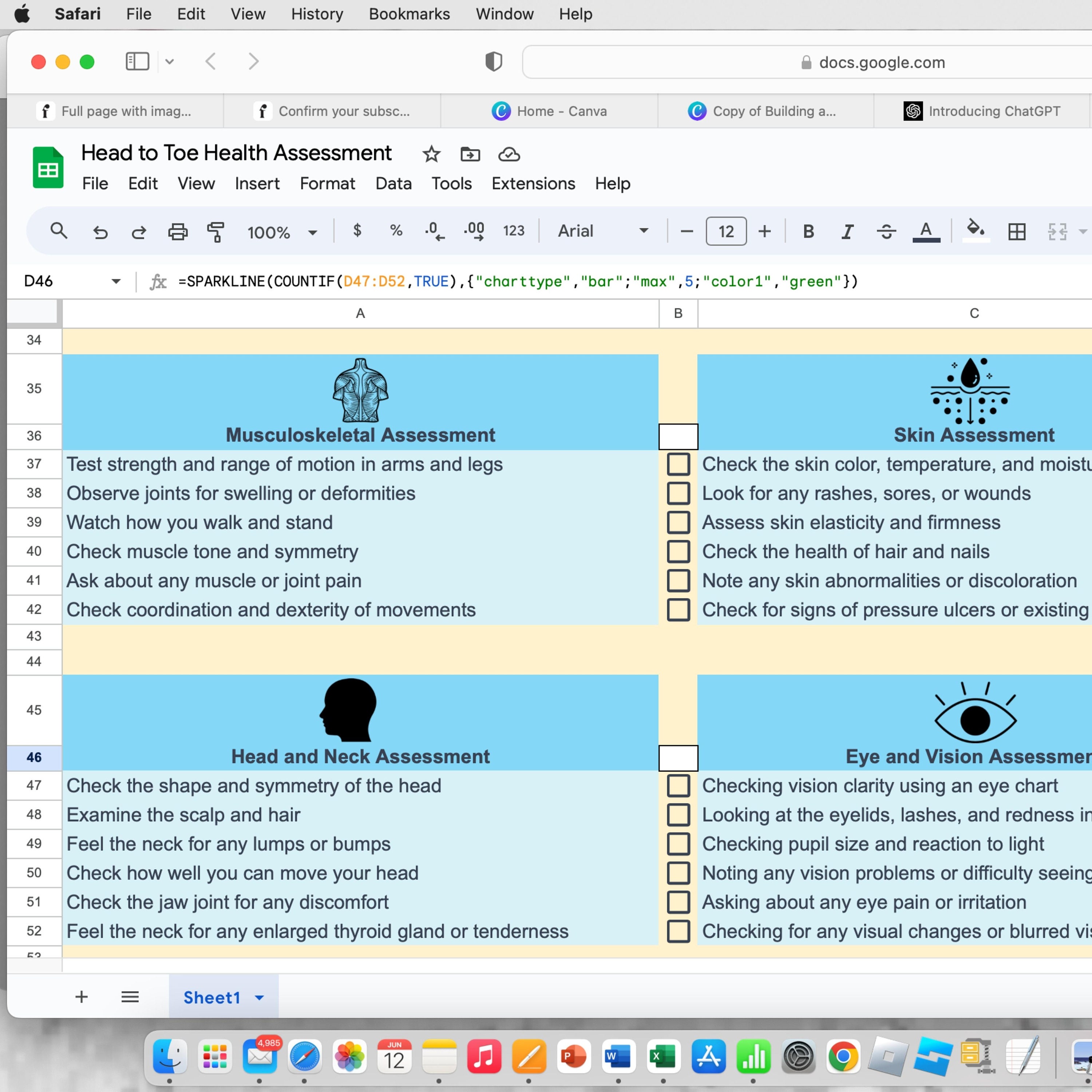Open the Insert menu
Image resolution: width=1092 pixels, height=1092 pixels.
click(x=257, y=184)
